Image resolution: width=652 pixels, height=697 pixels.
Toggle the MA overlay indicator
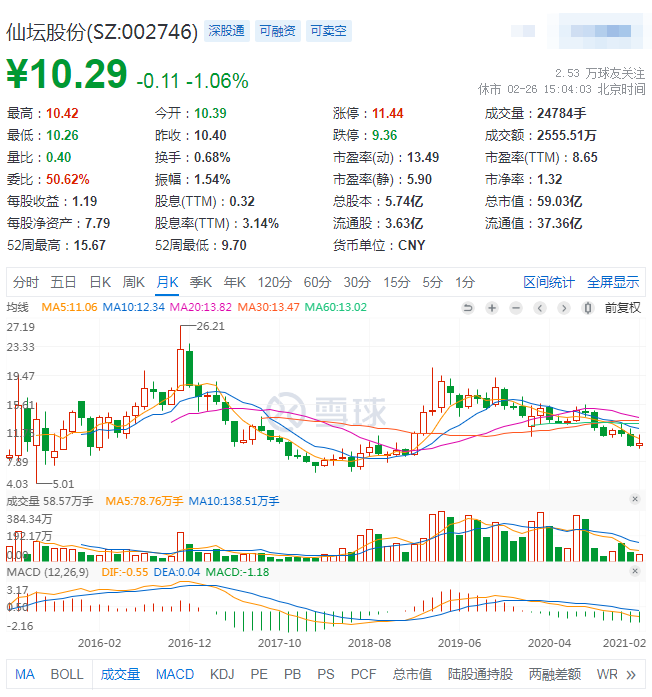(x=24, y=675)
